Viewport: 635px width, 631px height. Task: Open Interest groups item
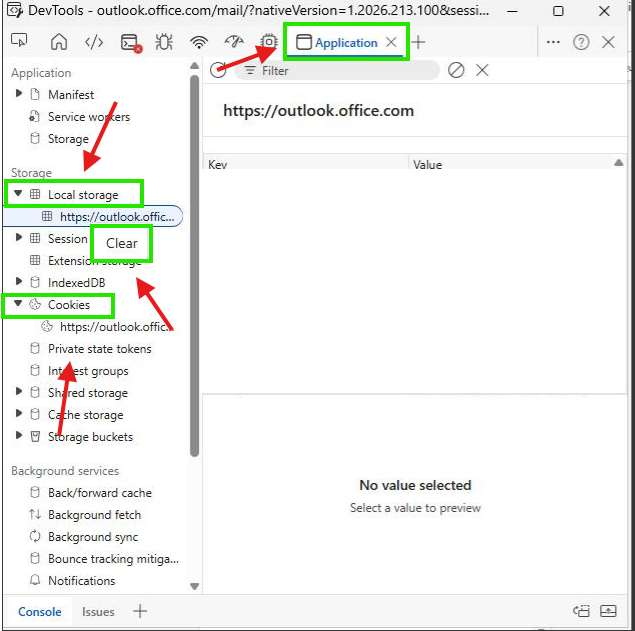coord(88,371)
